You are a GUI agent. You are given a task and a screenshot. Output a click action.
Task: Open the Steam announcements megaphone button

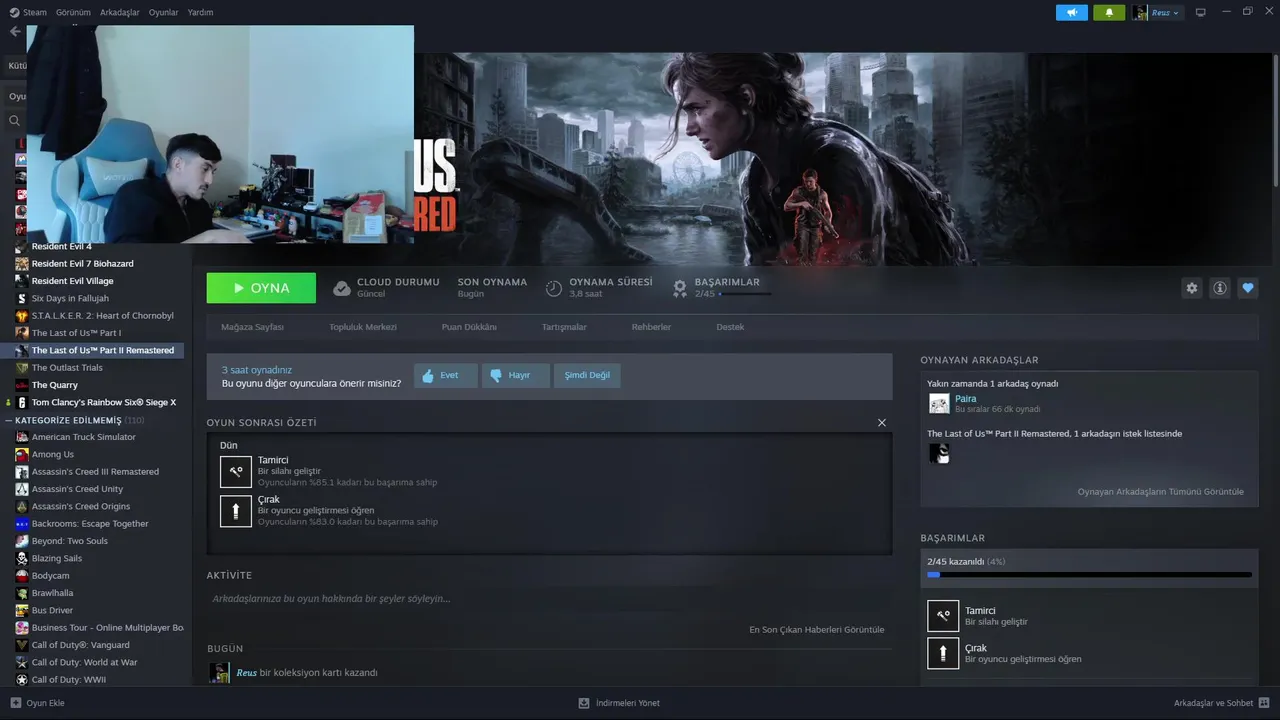1072,12
